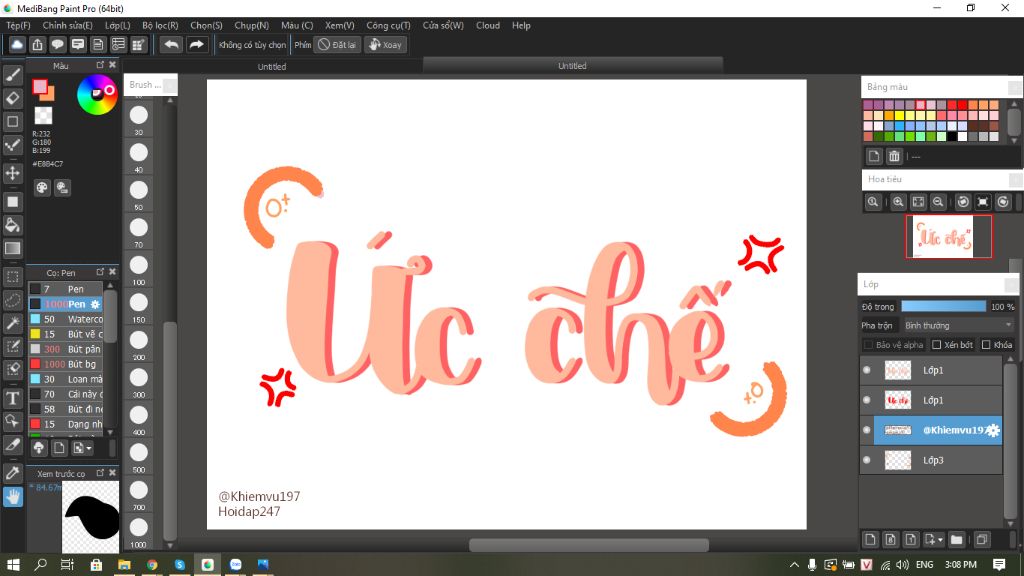Add new palette color with page icon
This screenshot has width=1024, height=576.
click(x=874, y=156)
